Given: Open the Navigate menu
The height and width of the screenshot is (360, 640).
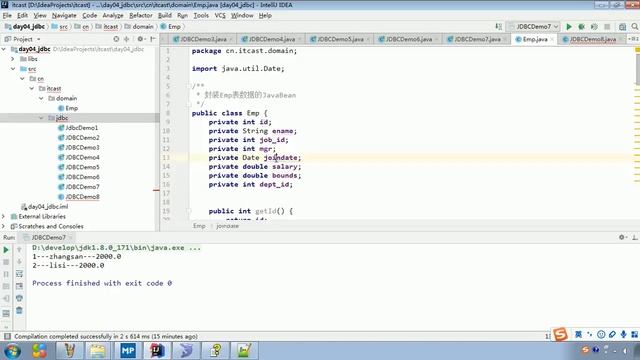Looking at the screenshot, I should coord(64,16).
